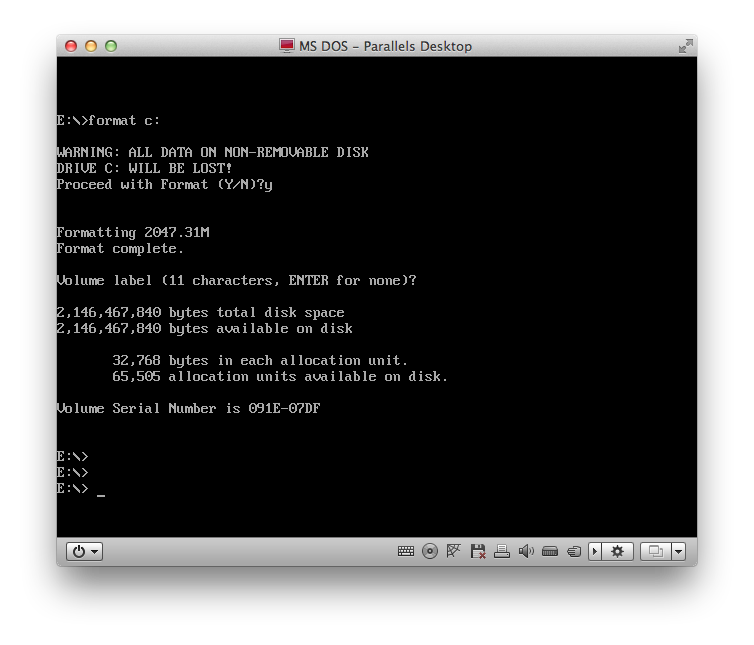Open the view mode dropdown arrow
Viewport: 754px width, 645px height.
click(679, 551)
